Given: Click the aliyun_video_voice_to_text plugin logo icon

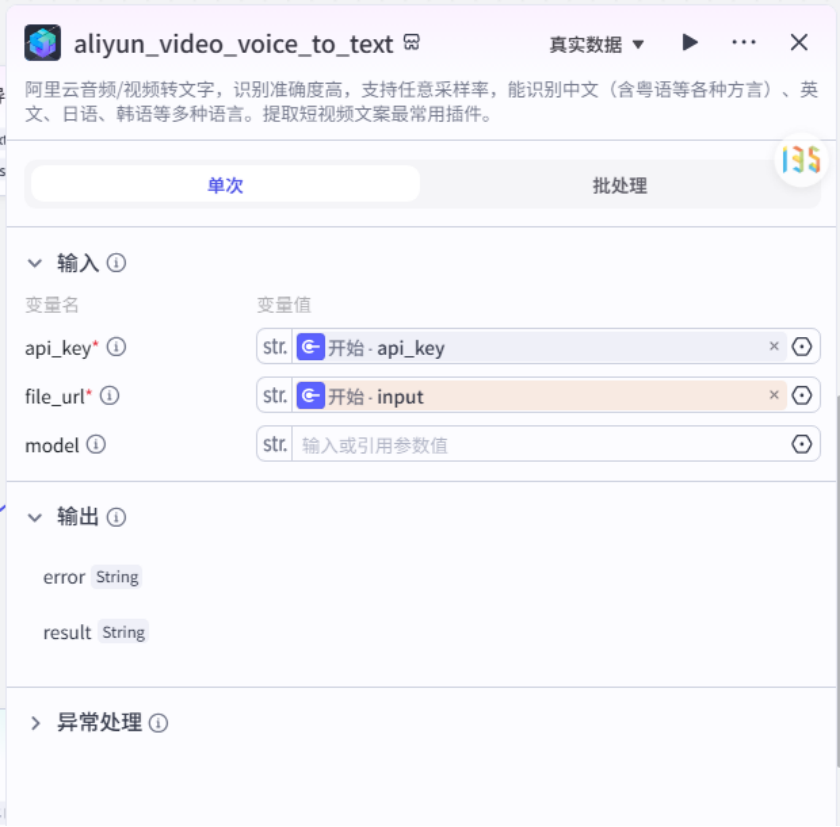Looking at the screenshot, I should coord(42,43).
